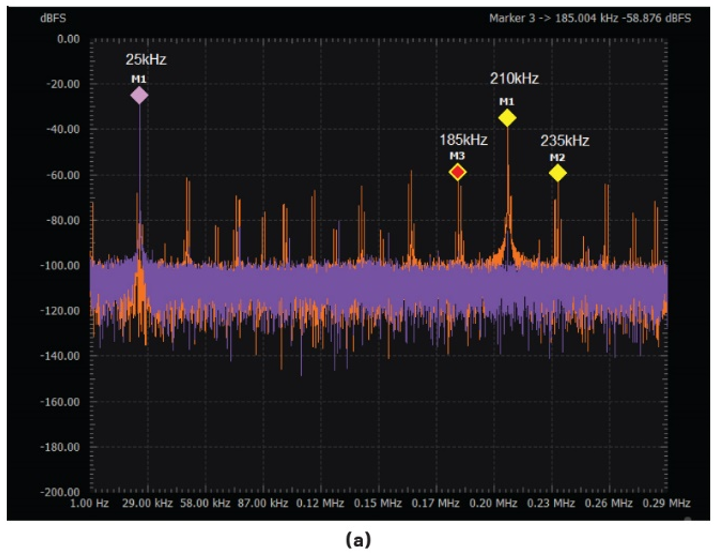Select the yellow M2 marker diamond at 235kHz
Image resolution: width=714 pixels, height=558 pixels.
click(x=557, y=173)
